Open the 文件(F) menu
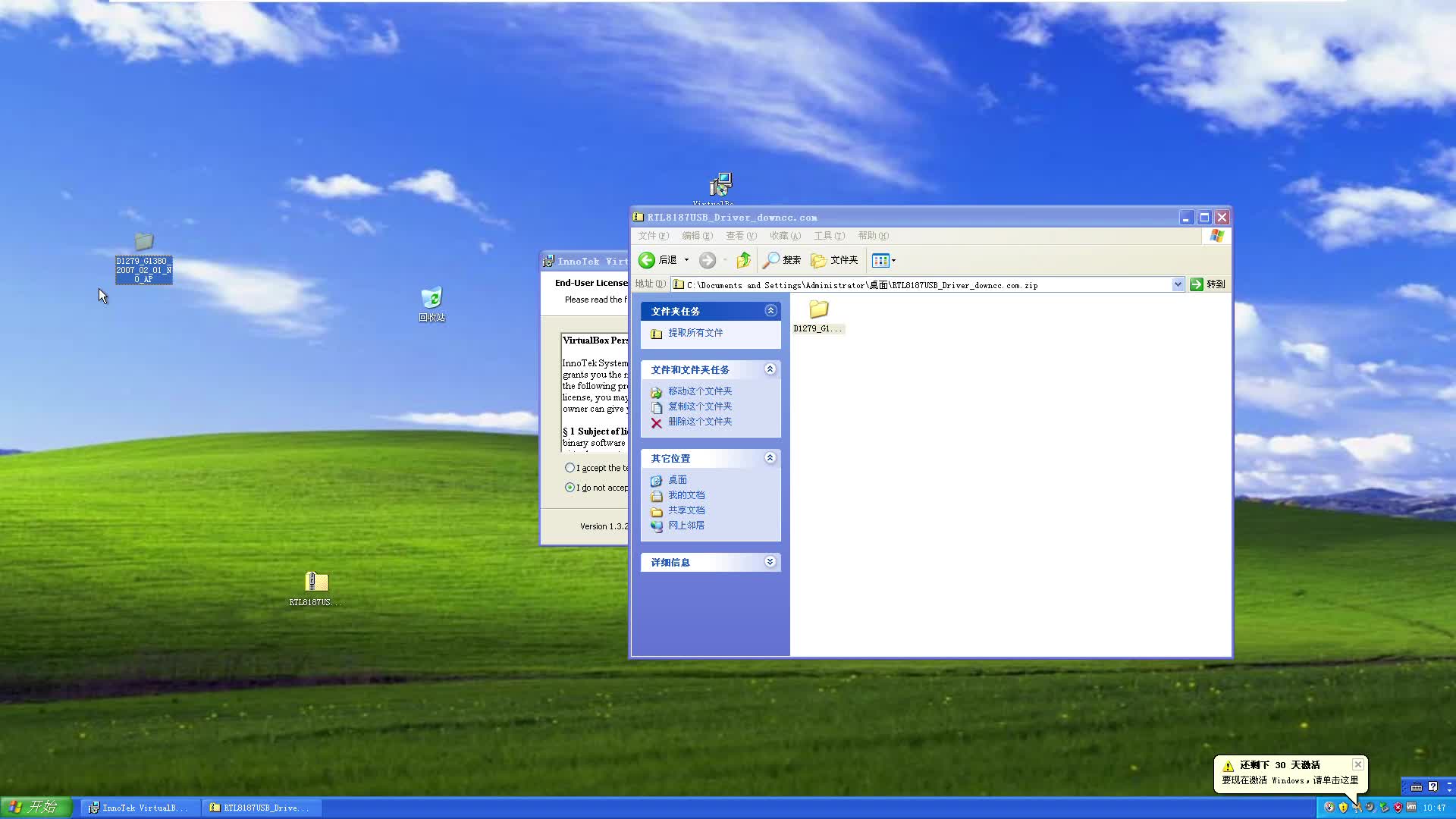Viewport: 1456px width, 819px height. [x=653, y=236]
